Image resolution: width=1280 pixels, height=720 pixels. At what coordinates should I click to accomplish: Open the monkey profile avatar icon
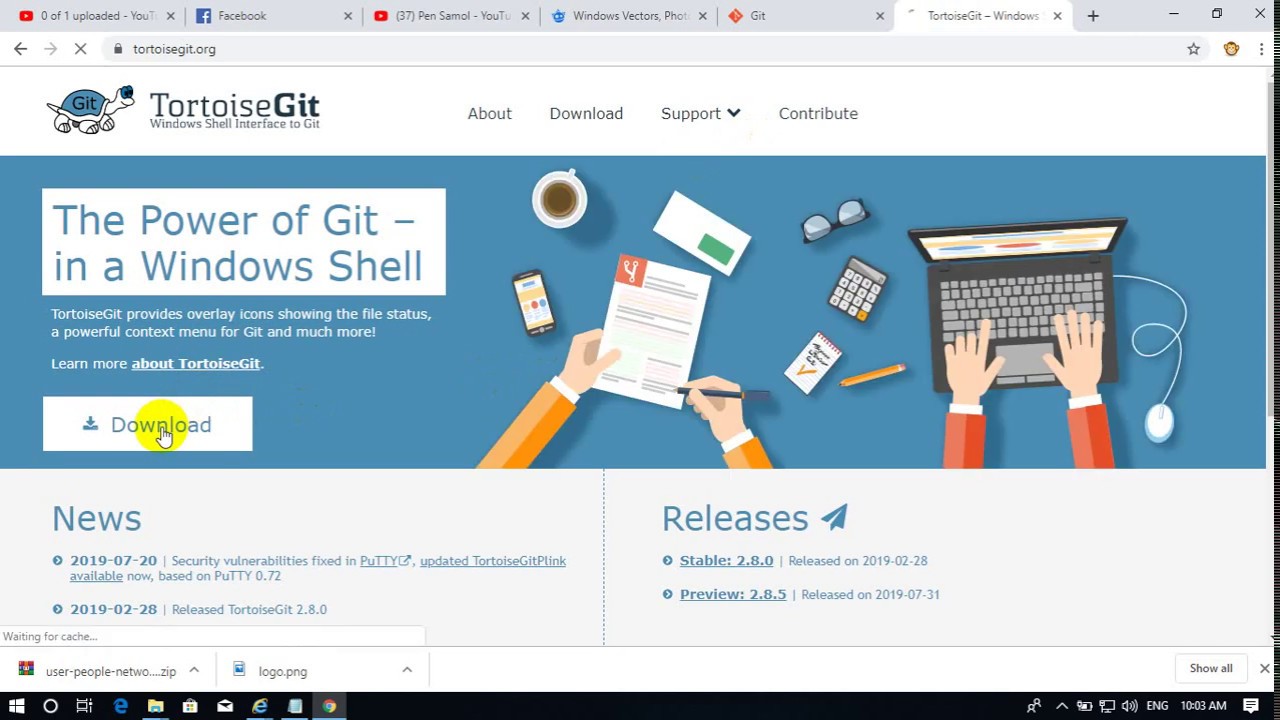[x=1231, y=49]
